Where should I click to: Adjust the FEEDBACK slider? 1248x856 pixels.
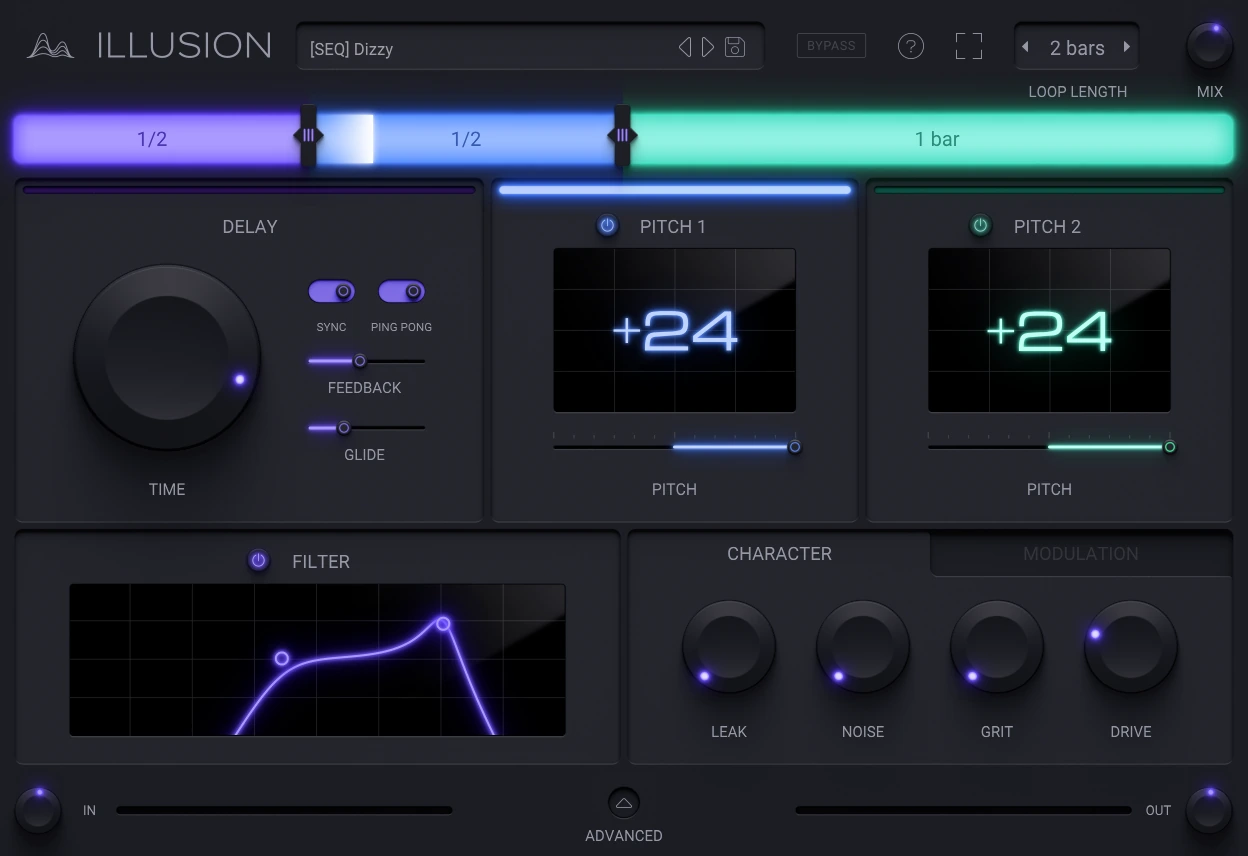366,361
